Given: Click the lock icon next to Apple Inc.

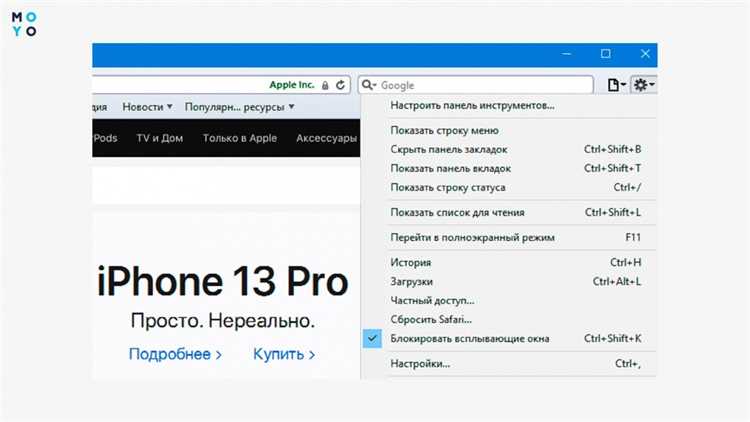Looking at the screenshot, I should coord(325,86).
